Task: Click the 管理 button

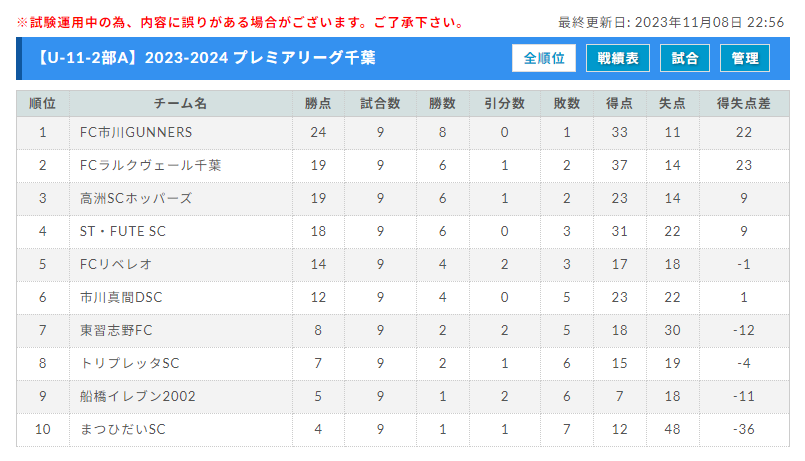Action: [744, 59]
